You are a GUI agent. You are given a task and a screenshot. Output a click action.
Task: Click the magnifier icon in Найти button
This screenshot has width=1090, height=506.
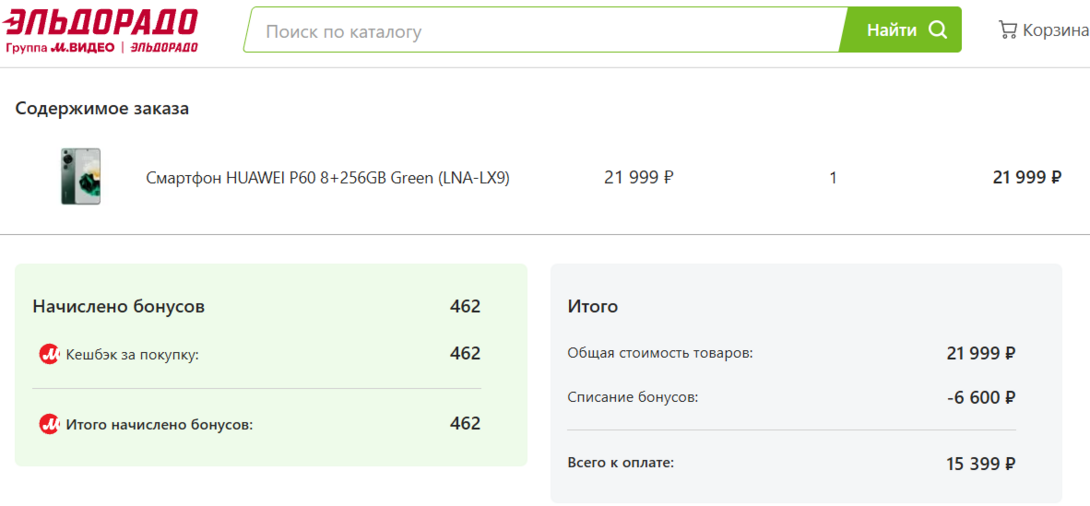pos(937,30)
